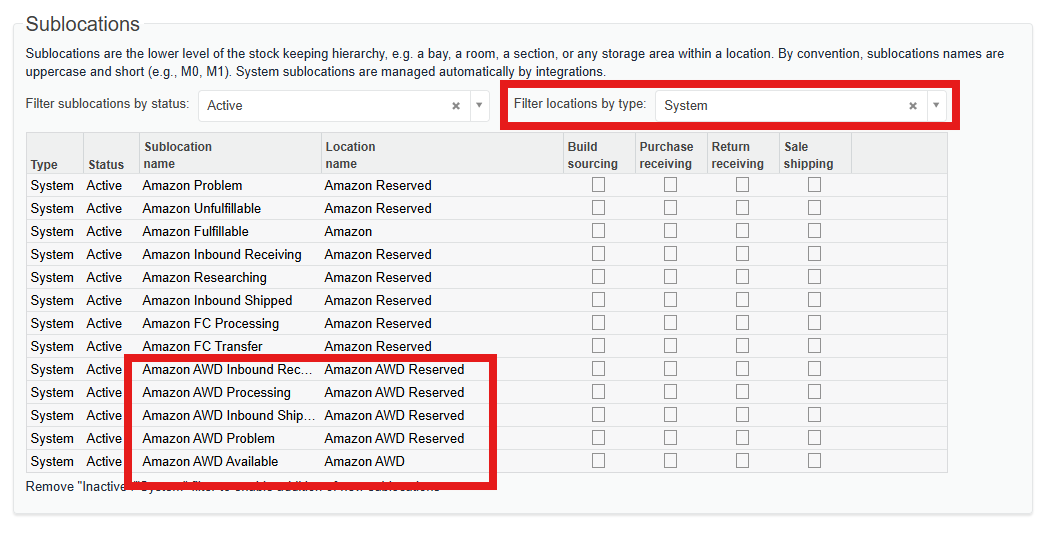Viewport: 1050px width, 536px height.
Task: Tick Build sourcing for Amazon Problem
Action: tap(599, 185)
